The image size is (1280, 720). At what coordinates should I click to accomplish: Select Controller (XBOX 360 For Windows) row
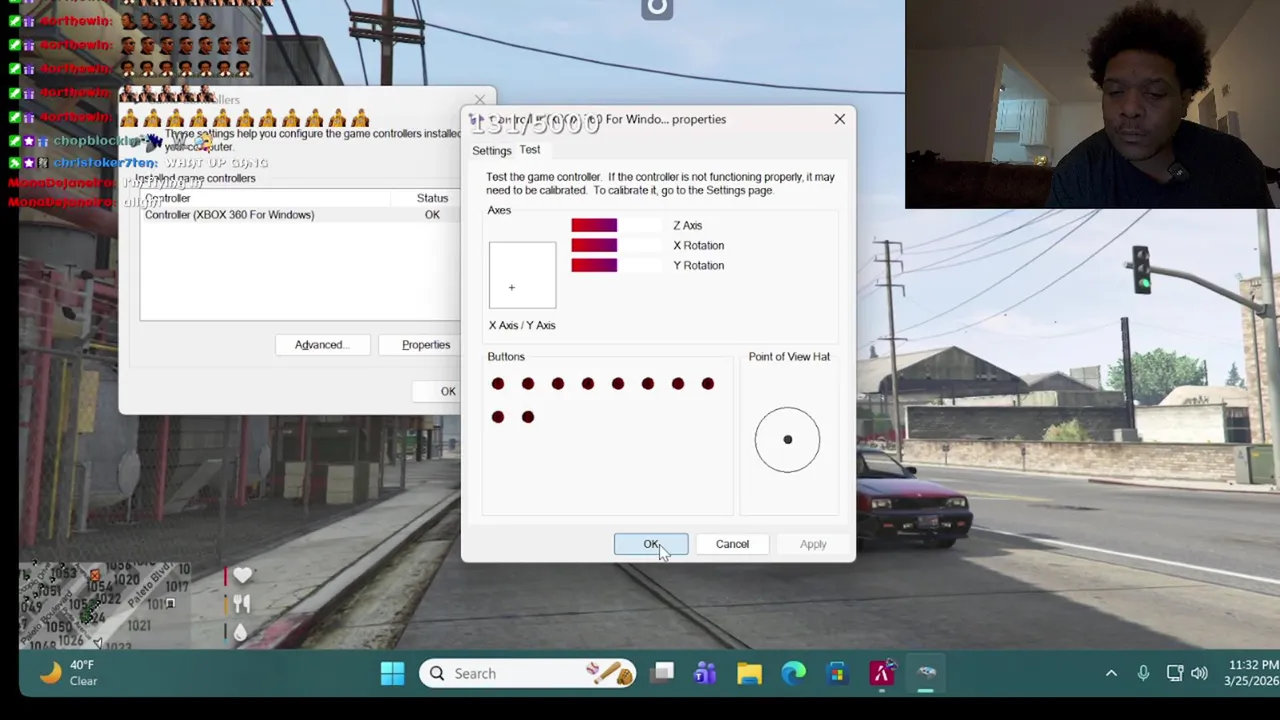pos(300,215)
